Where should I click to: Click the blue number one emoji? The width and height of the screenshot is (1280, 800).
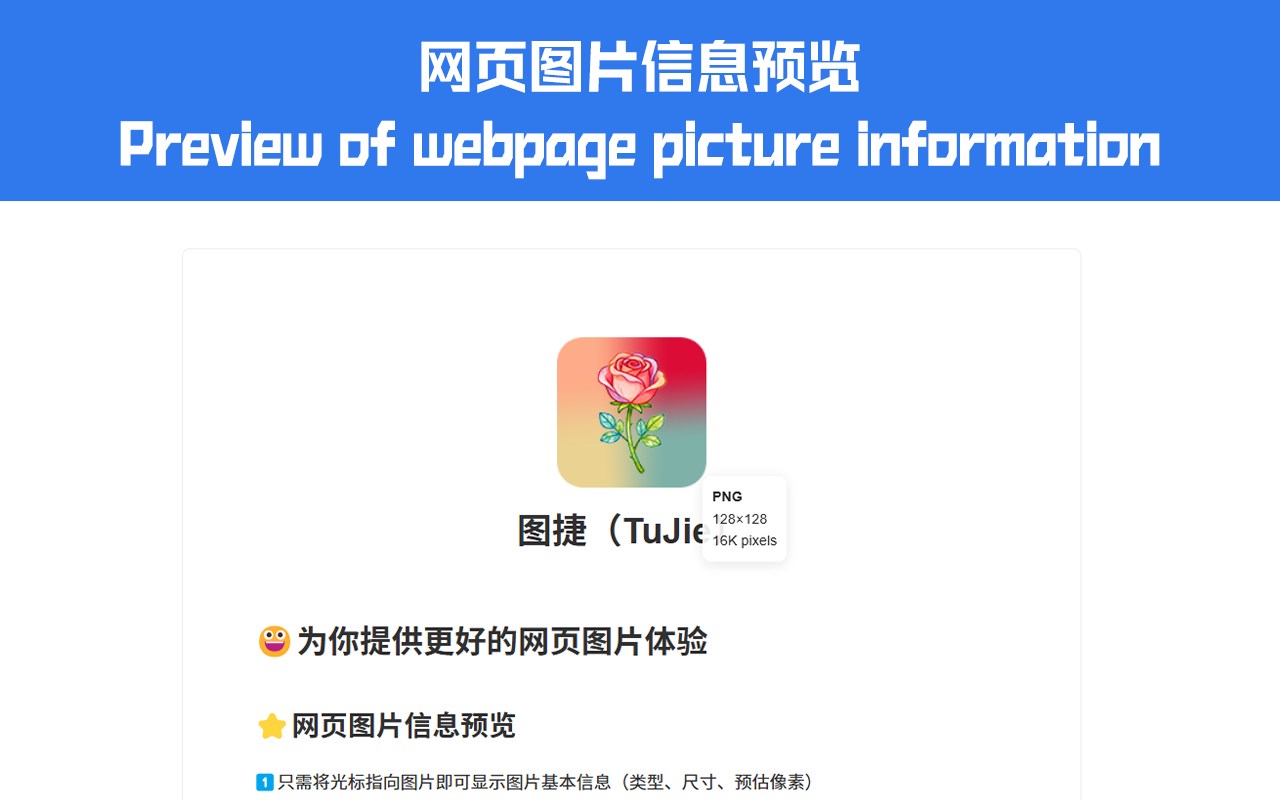coord(265,782)
